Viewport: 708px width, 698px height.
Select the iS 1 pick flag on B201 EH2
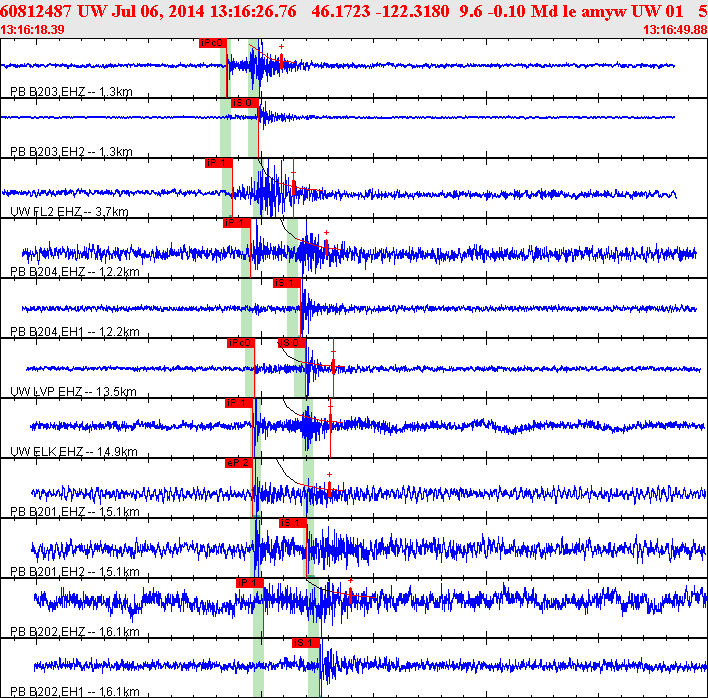click(291, 523)
